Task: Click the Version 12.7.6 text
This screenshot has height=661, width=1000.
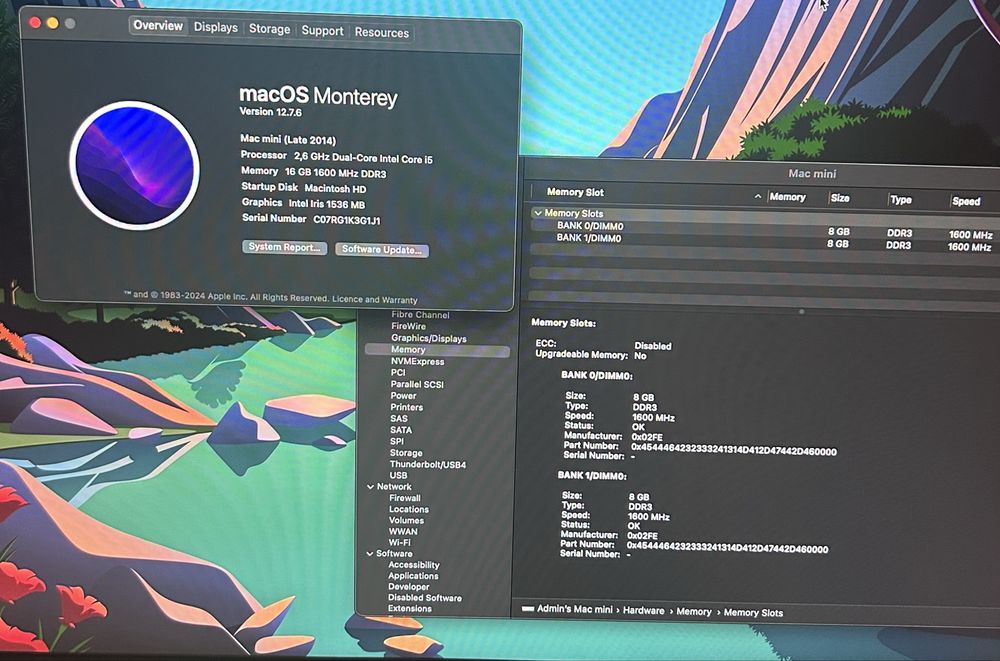Action: point(270,112)
